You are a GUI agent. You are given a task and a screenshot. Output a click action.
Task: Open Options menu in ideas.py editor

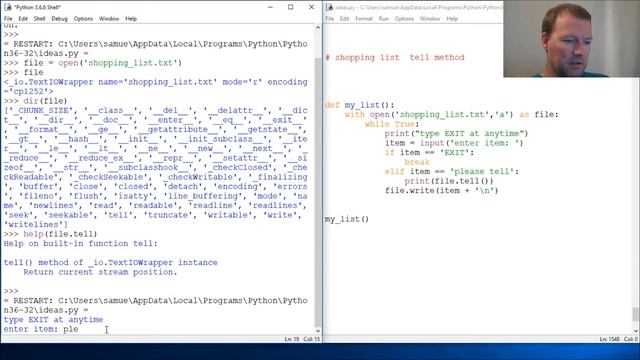(404, 19)
